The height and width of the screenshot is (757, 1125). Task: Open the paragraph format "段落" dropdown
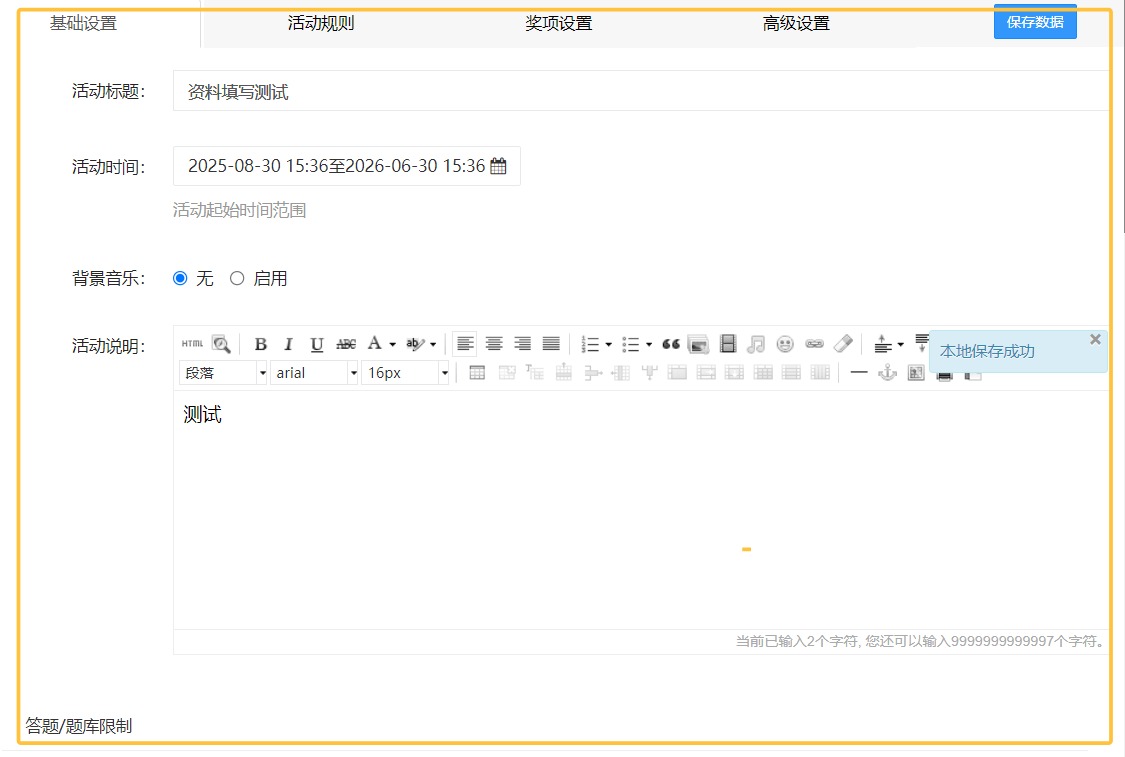[223, 373]
